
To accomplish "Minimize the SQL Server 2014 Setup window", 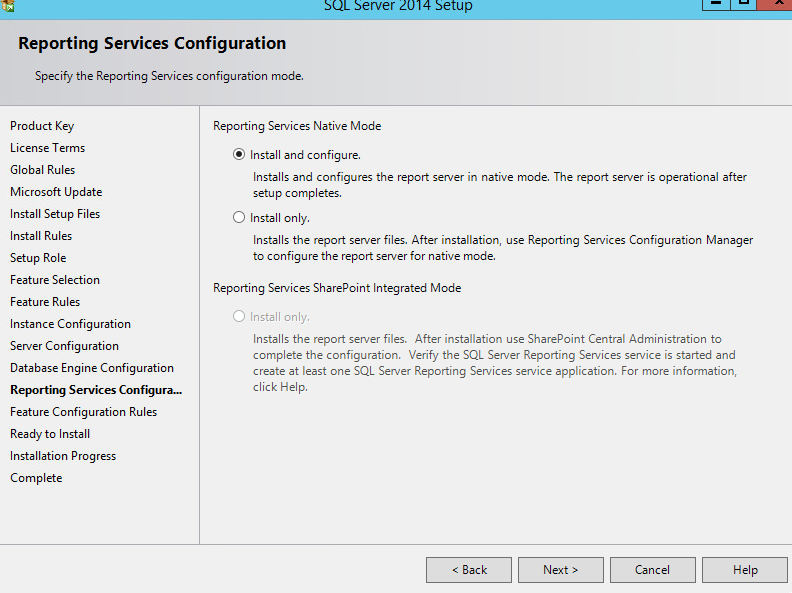I will click(x=716, y=5).
